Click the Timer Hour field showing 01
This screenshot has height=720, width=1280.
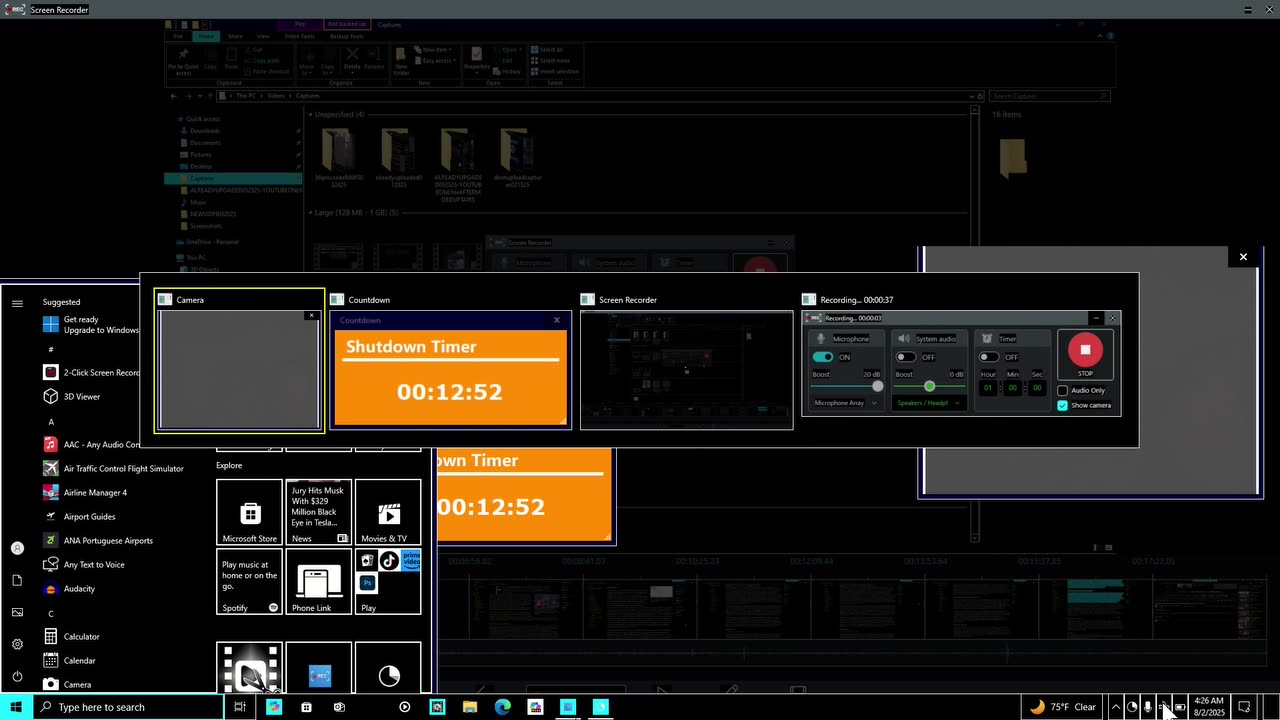[x=988, y=388]
